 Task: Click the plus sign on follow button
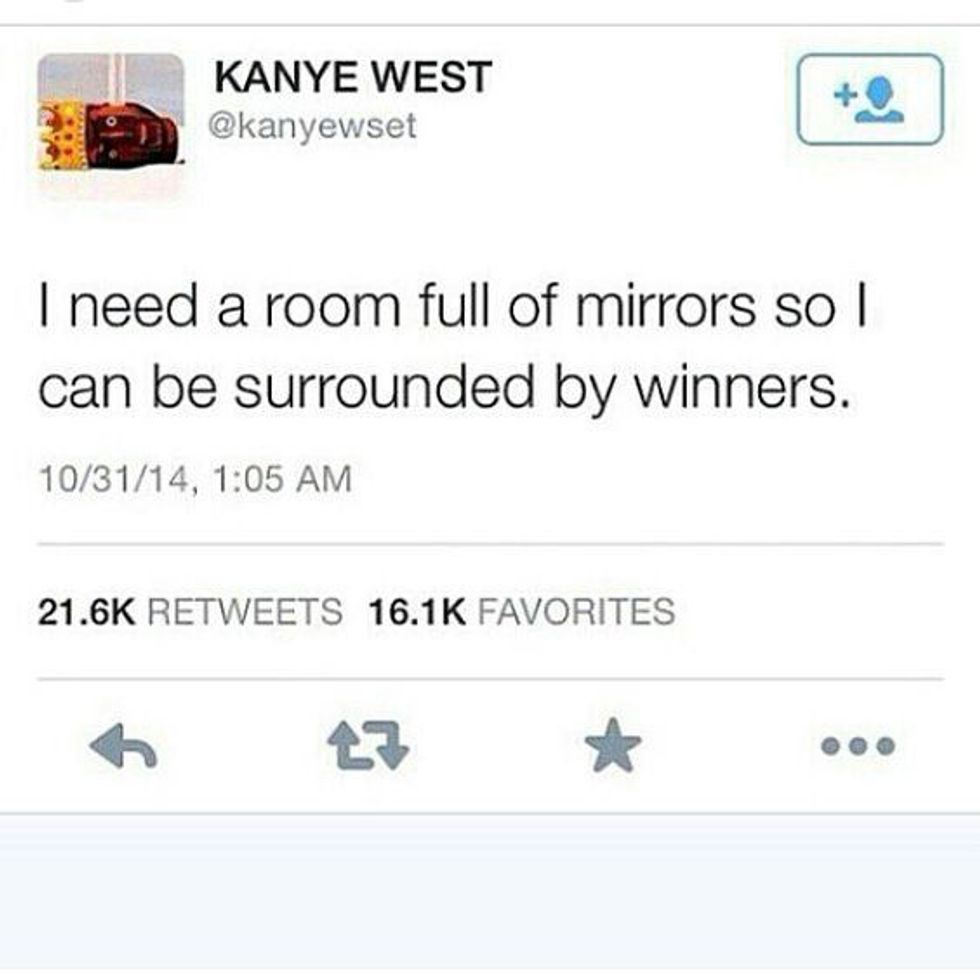point(844,96)
